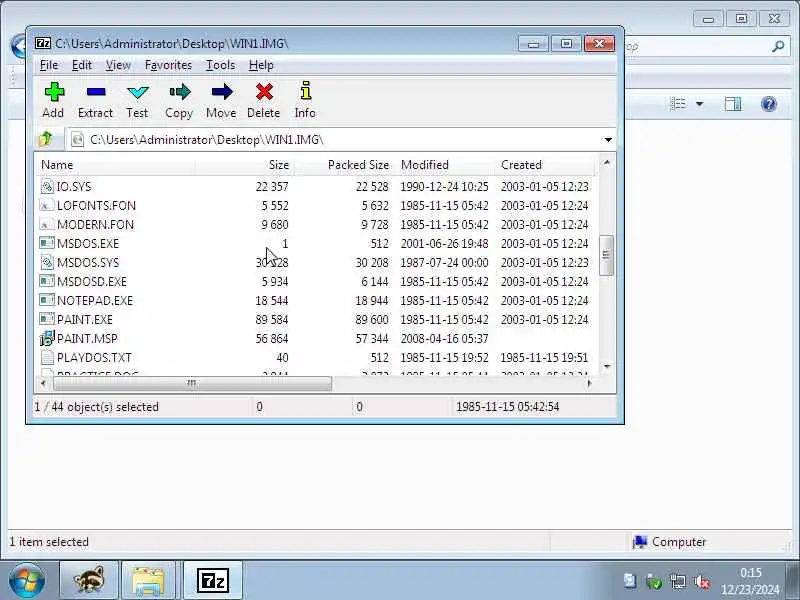Click the PLAYDOS.TXT file name
Image resolution: width=800 pixels, height=600 pixels.
94,358
